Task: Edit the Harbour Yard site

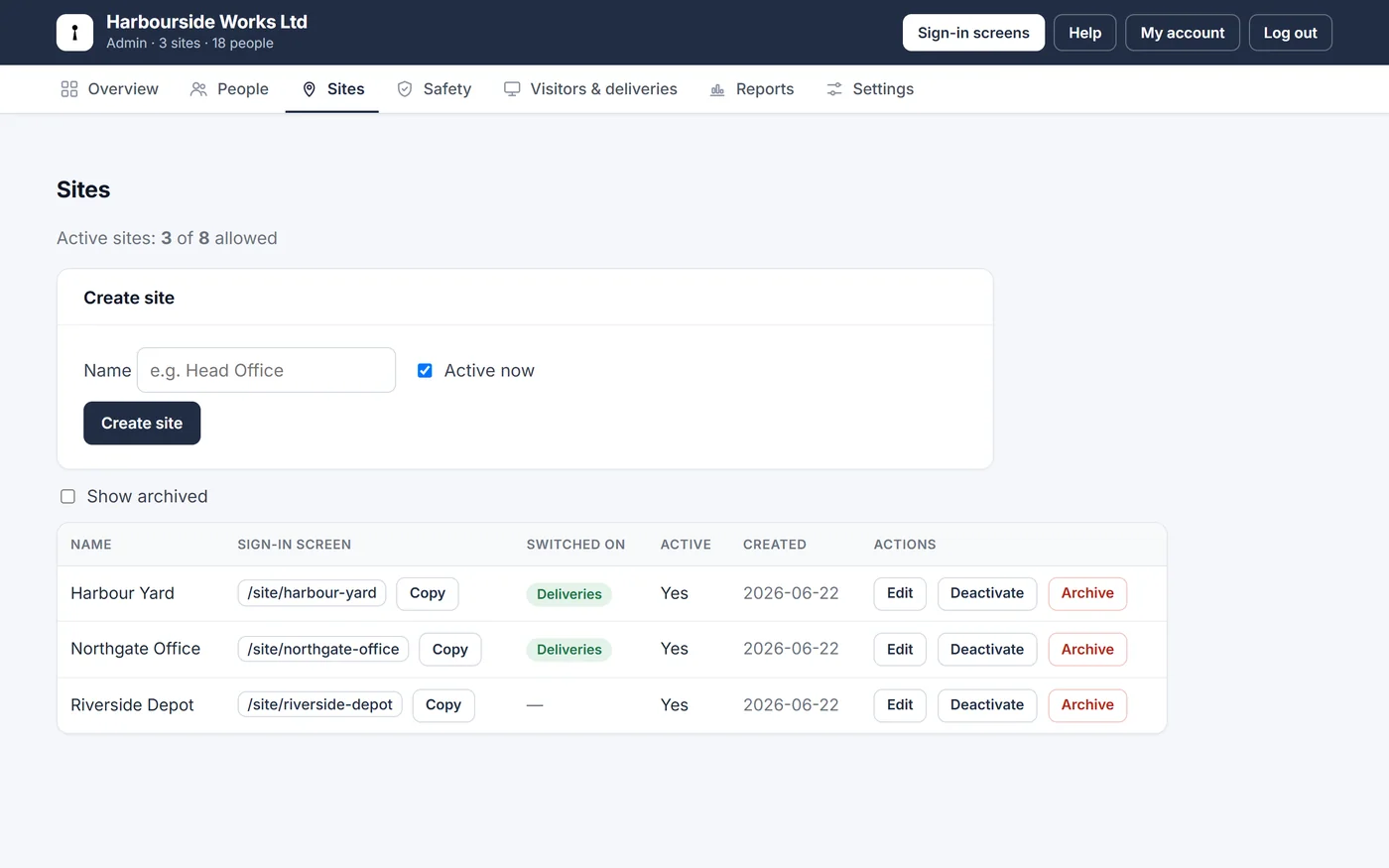Action: click(900, 593)
